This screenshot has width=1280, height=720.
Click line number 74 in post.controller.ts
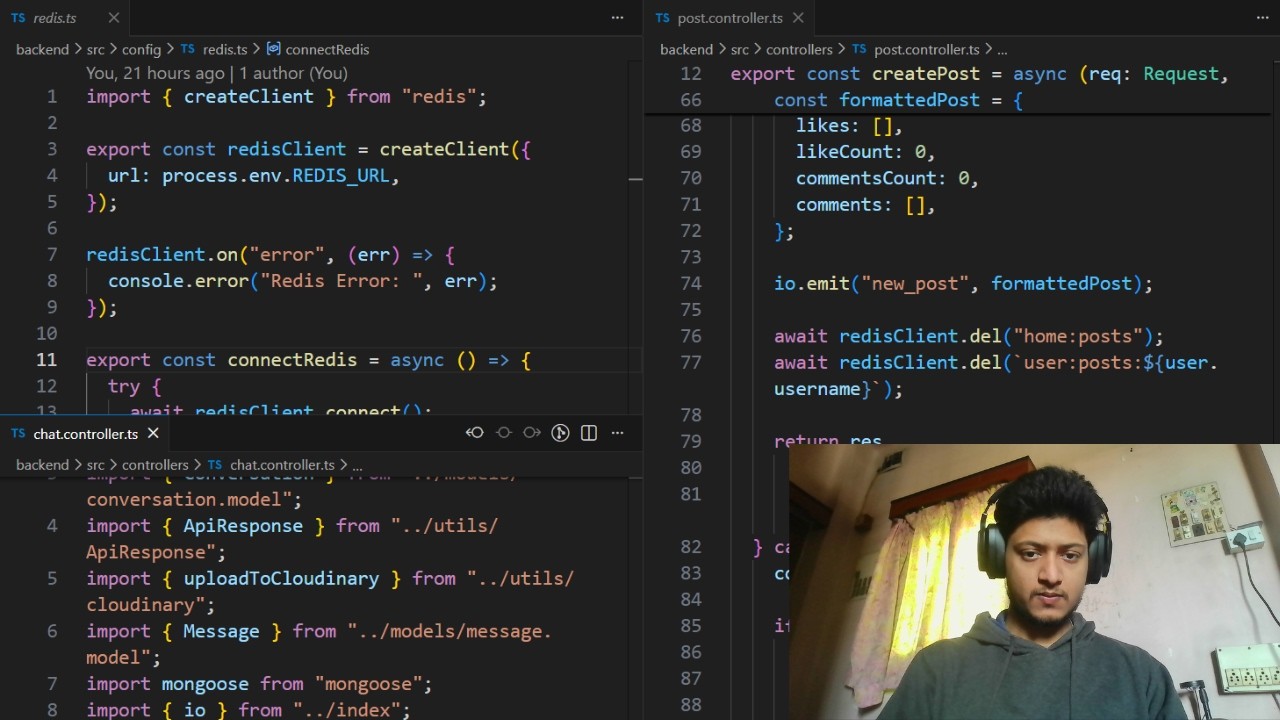(691, 284)
